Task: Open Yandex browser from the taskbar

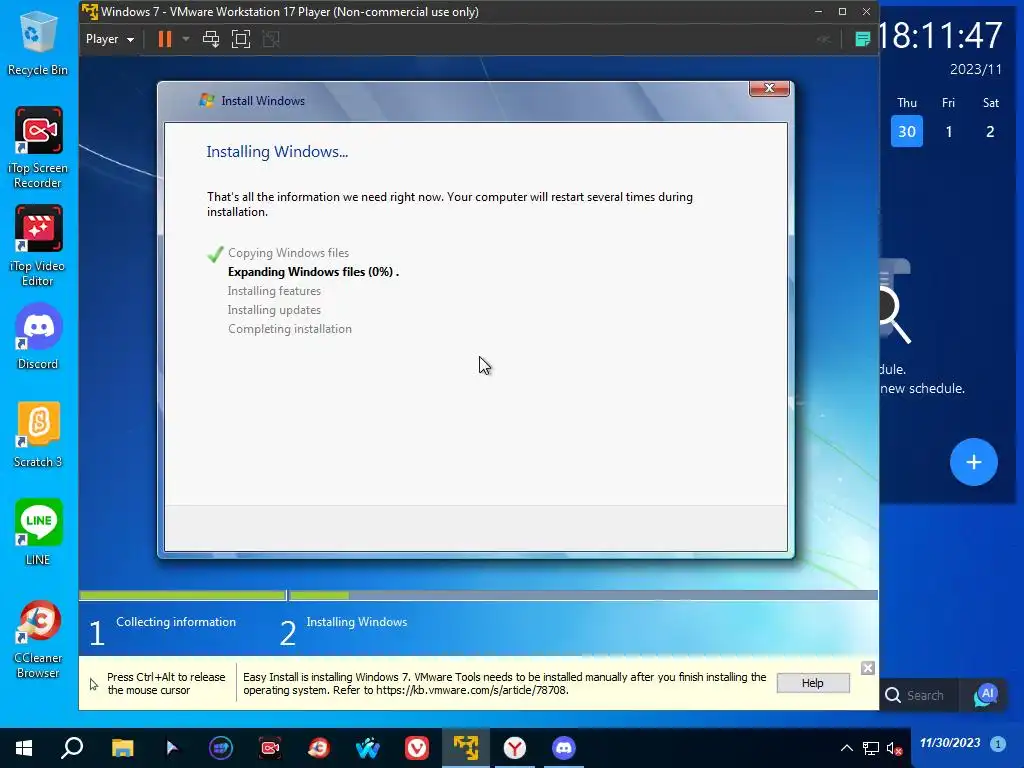Action: [515, 748]
